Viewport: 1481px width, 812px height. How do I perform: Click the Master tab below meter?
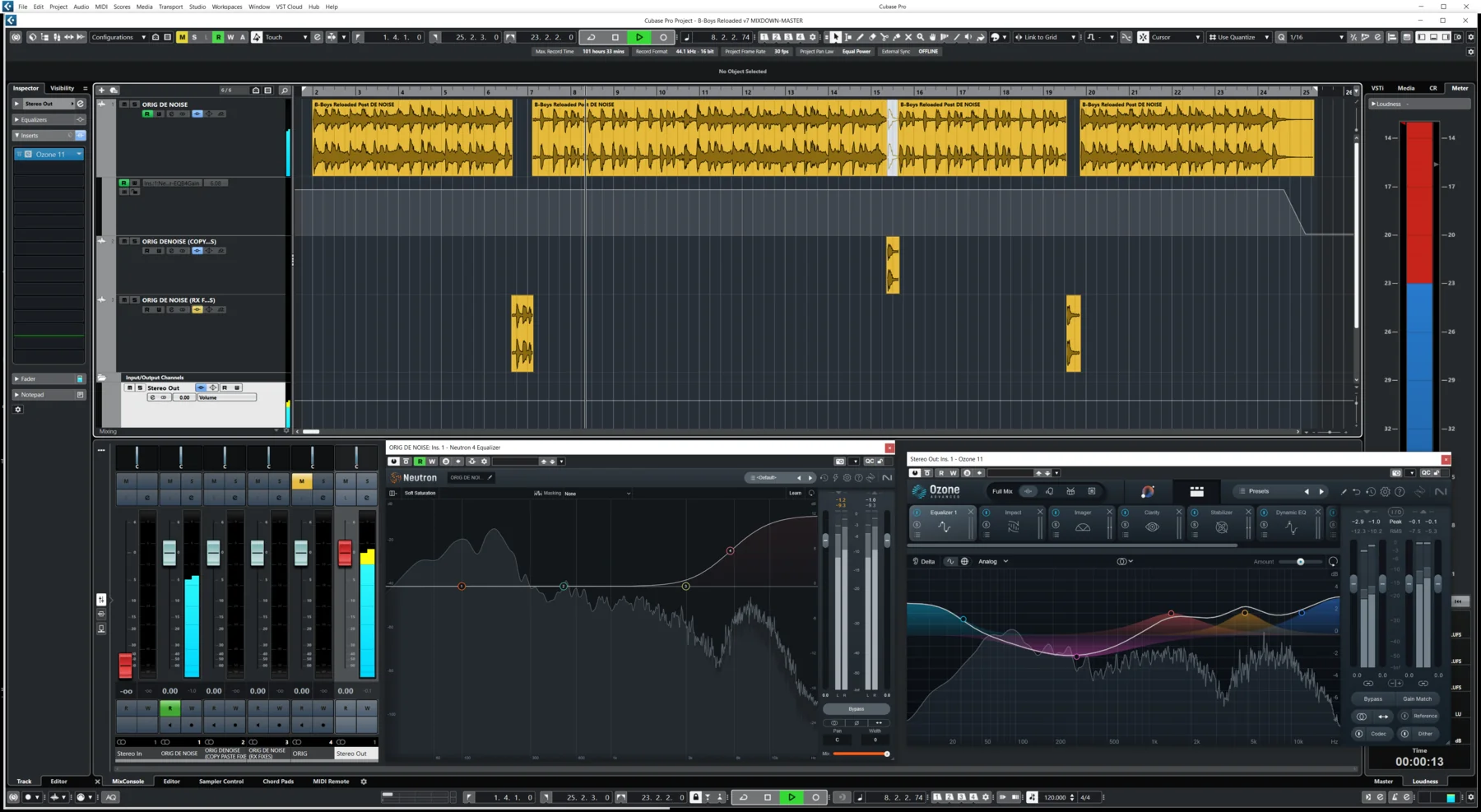coord(1383,782)
